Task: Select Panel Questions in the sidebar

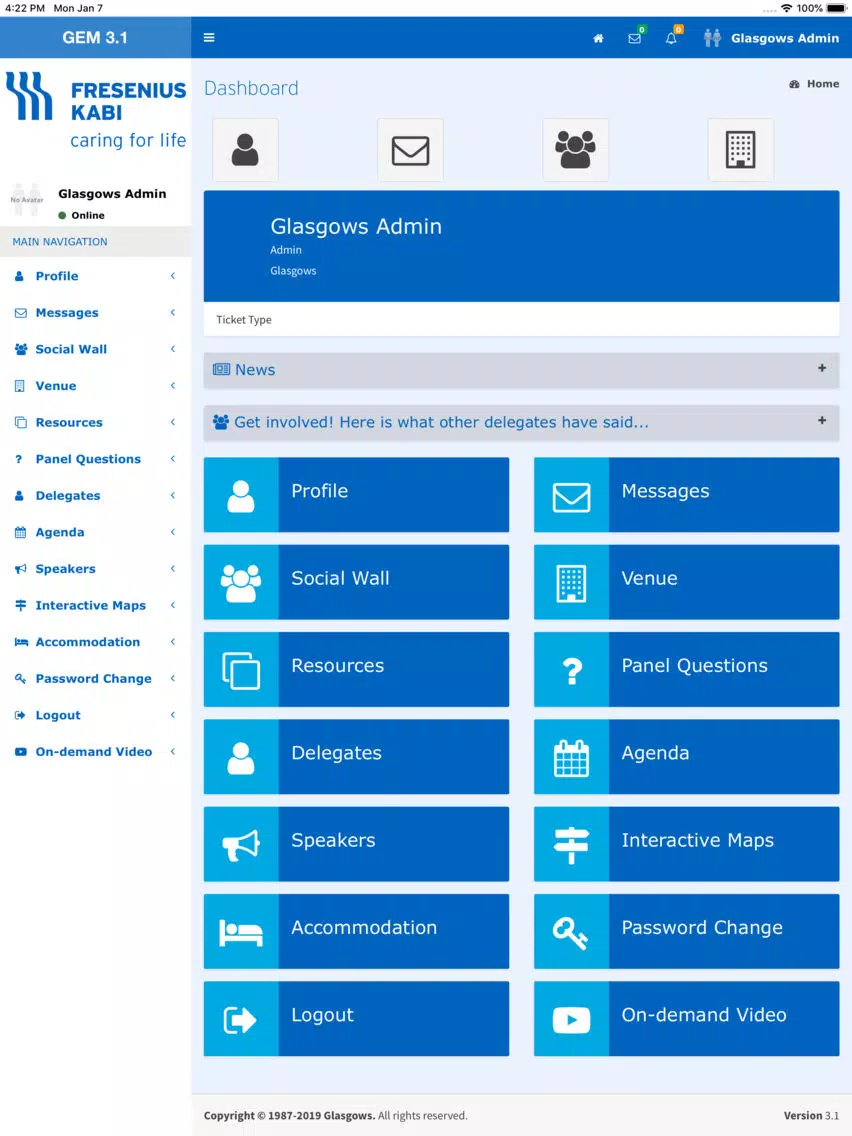Action: tap(96, 459)
